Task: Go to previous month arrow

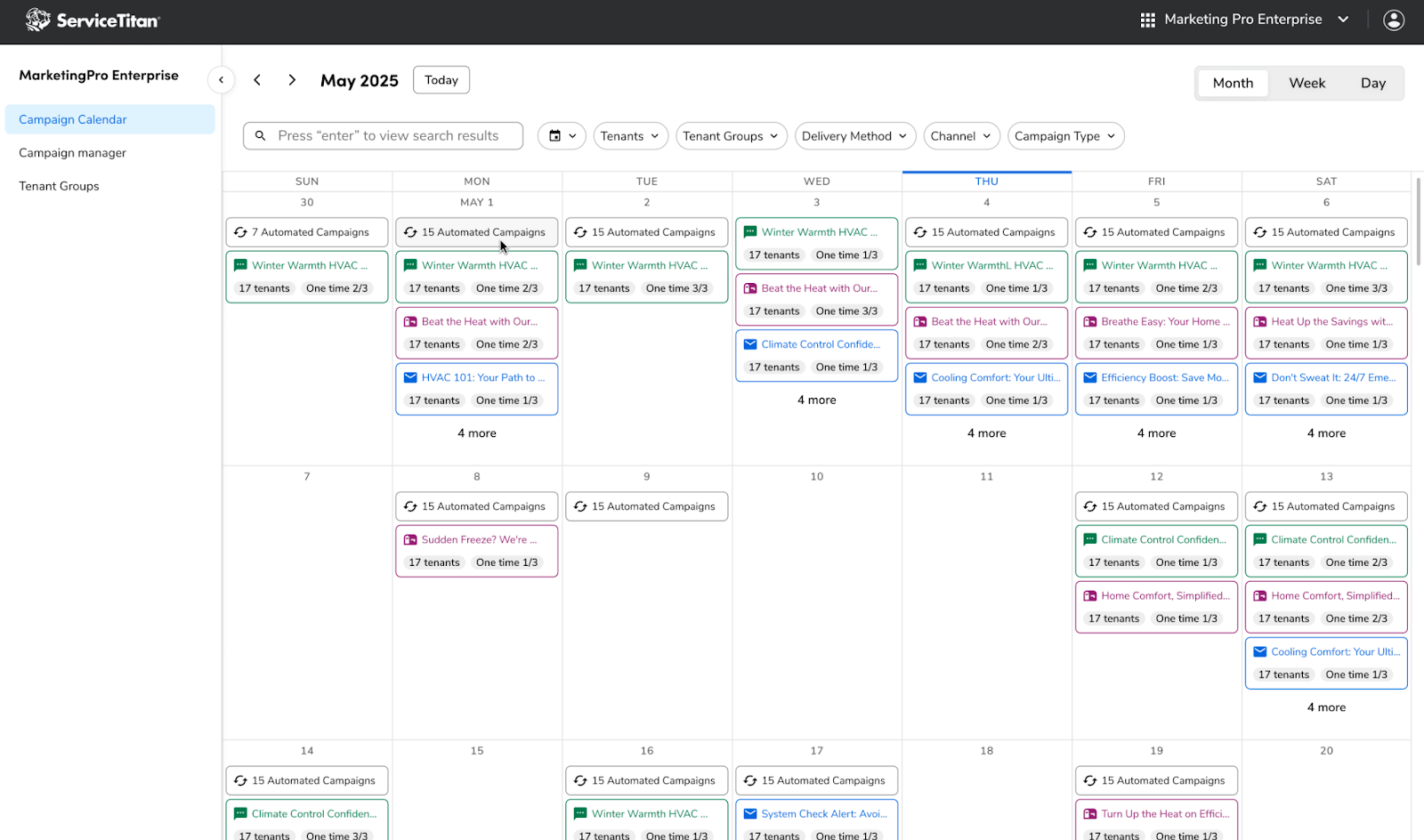Action: pyautogui.click(x=257, y=80)
